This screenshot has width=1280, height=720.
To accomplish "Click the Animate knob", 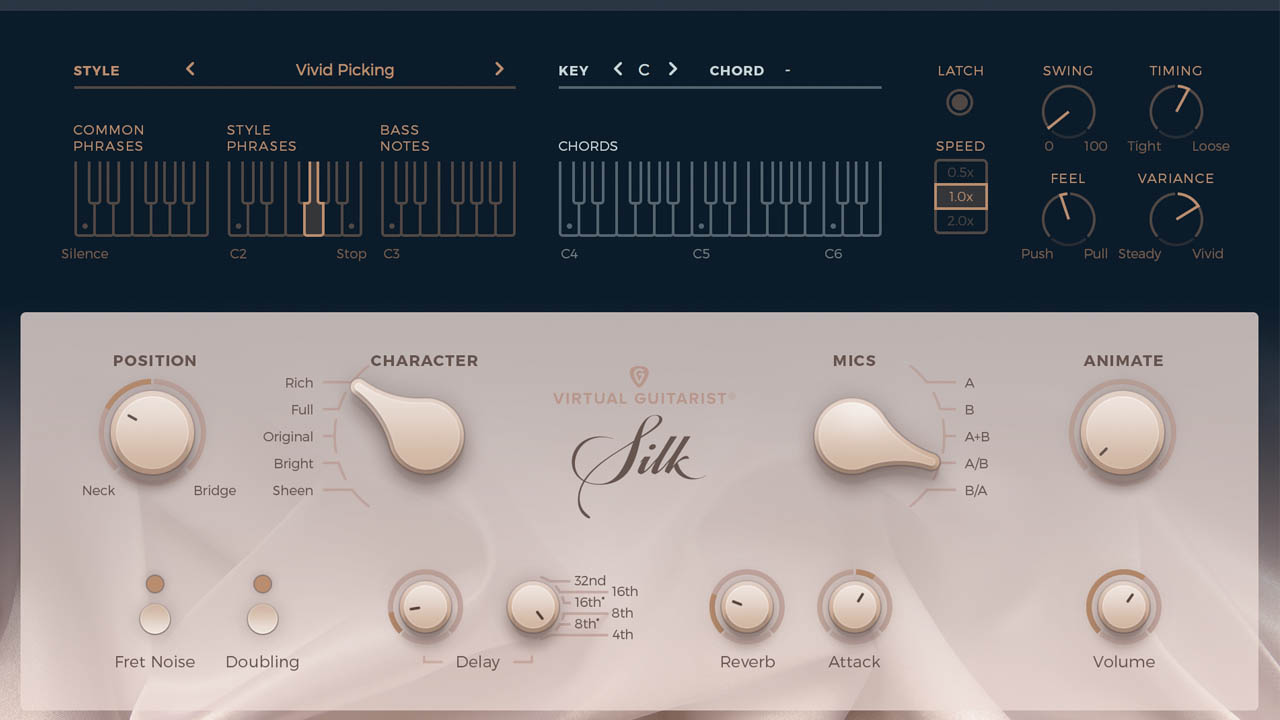I will (1122, 432).
